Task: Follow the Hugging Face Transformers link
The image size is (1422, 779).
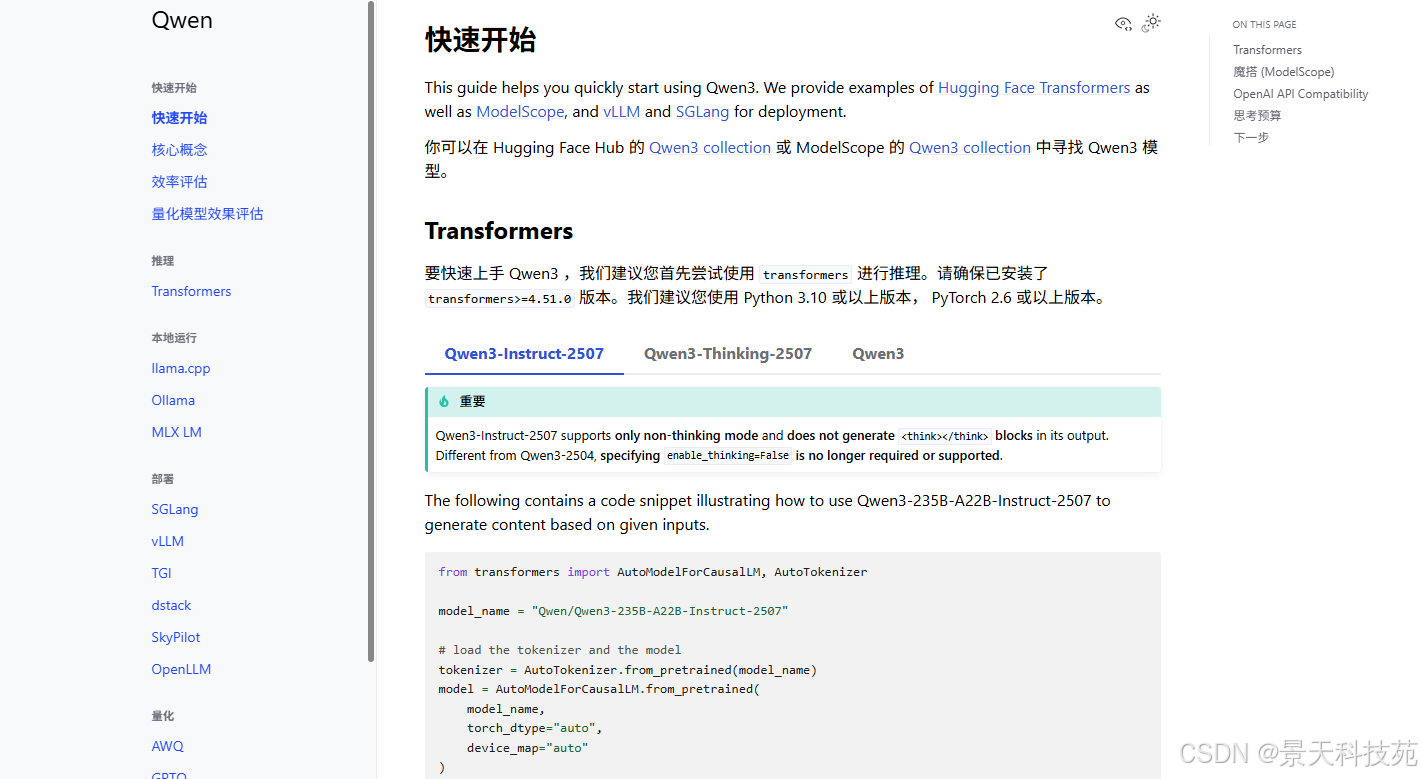Action: coord(1034,88)
